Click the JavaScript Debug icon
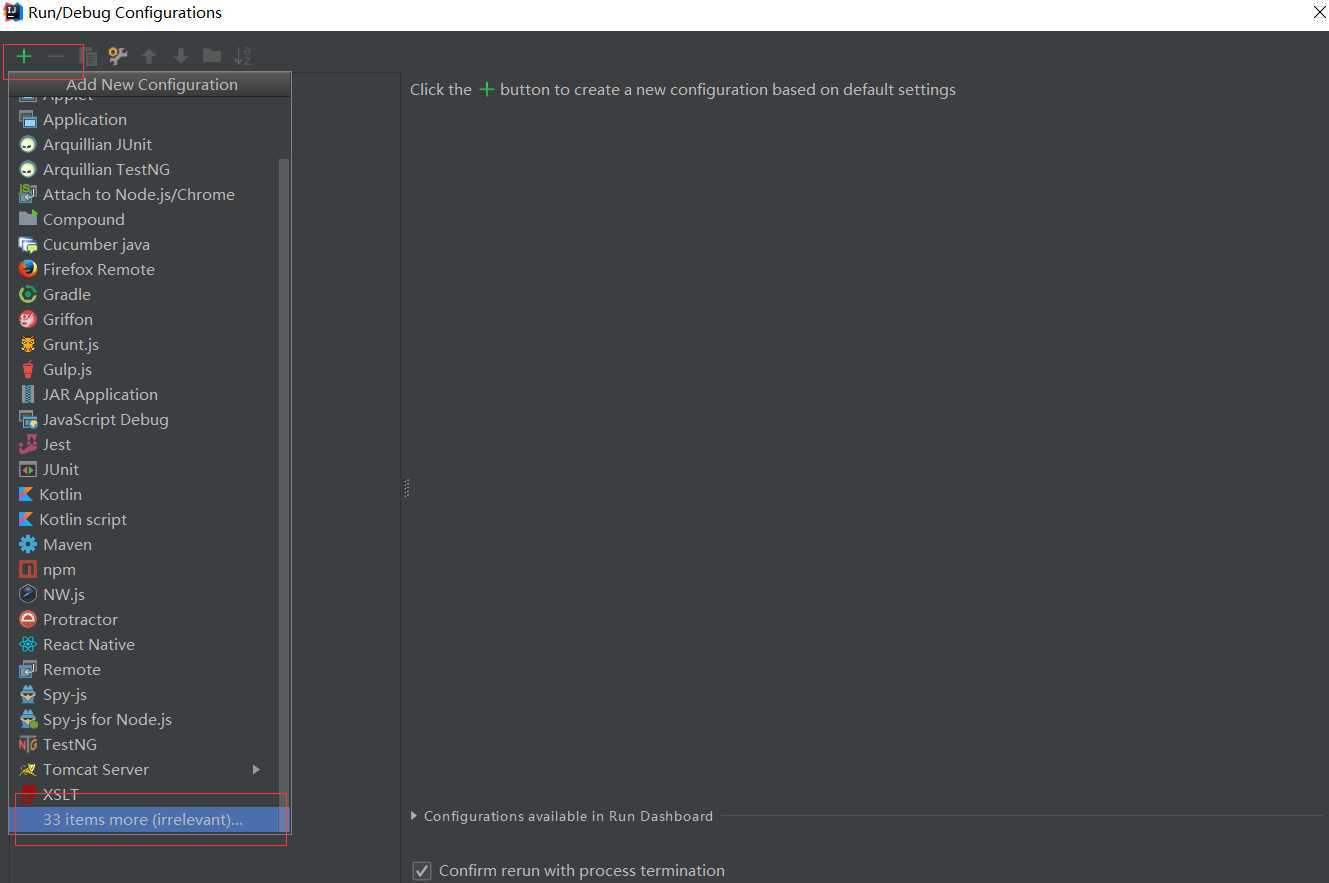 (x=28, y=419)
